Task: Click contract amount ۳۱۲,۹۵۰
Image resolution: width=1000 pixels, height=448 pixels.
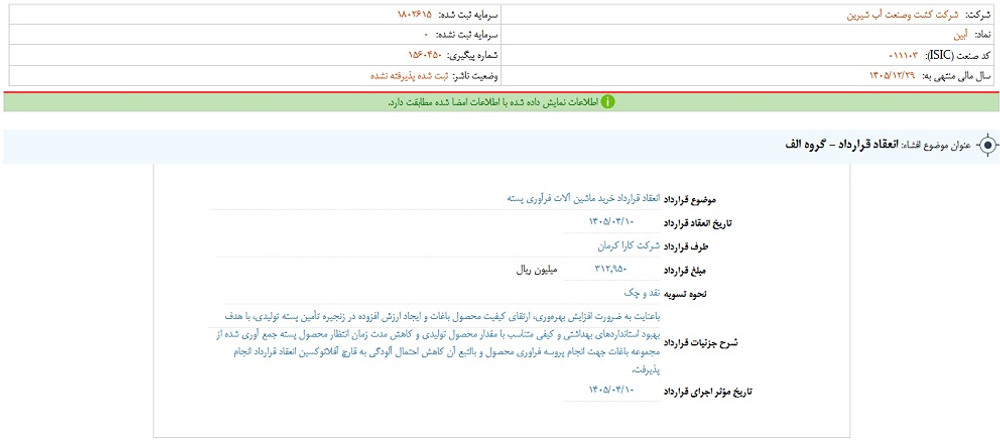Action: pyautogui.click(x=610, y=269)
